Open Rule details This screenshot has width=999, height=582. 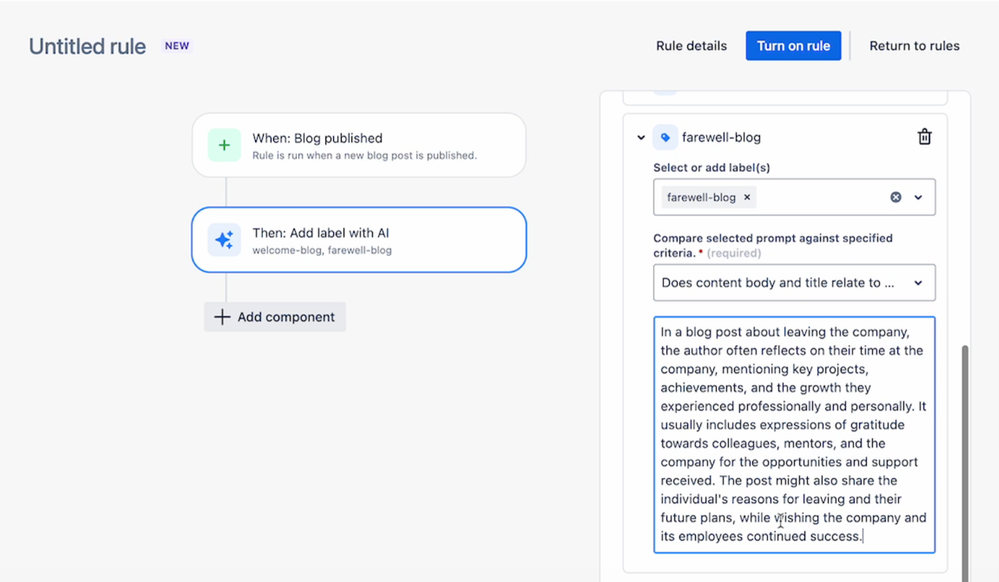(691, 46)
